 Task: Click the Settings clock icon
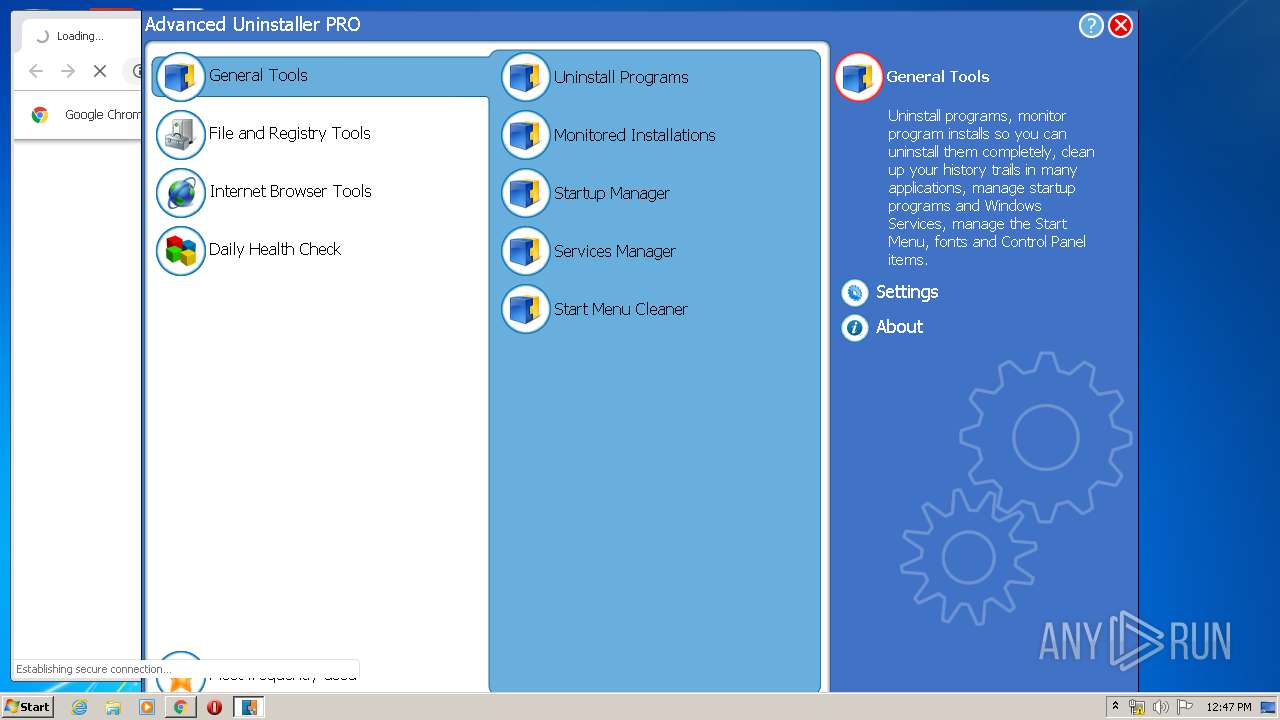[x=855, y=292]
